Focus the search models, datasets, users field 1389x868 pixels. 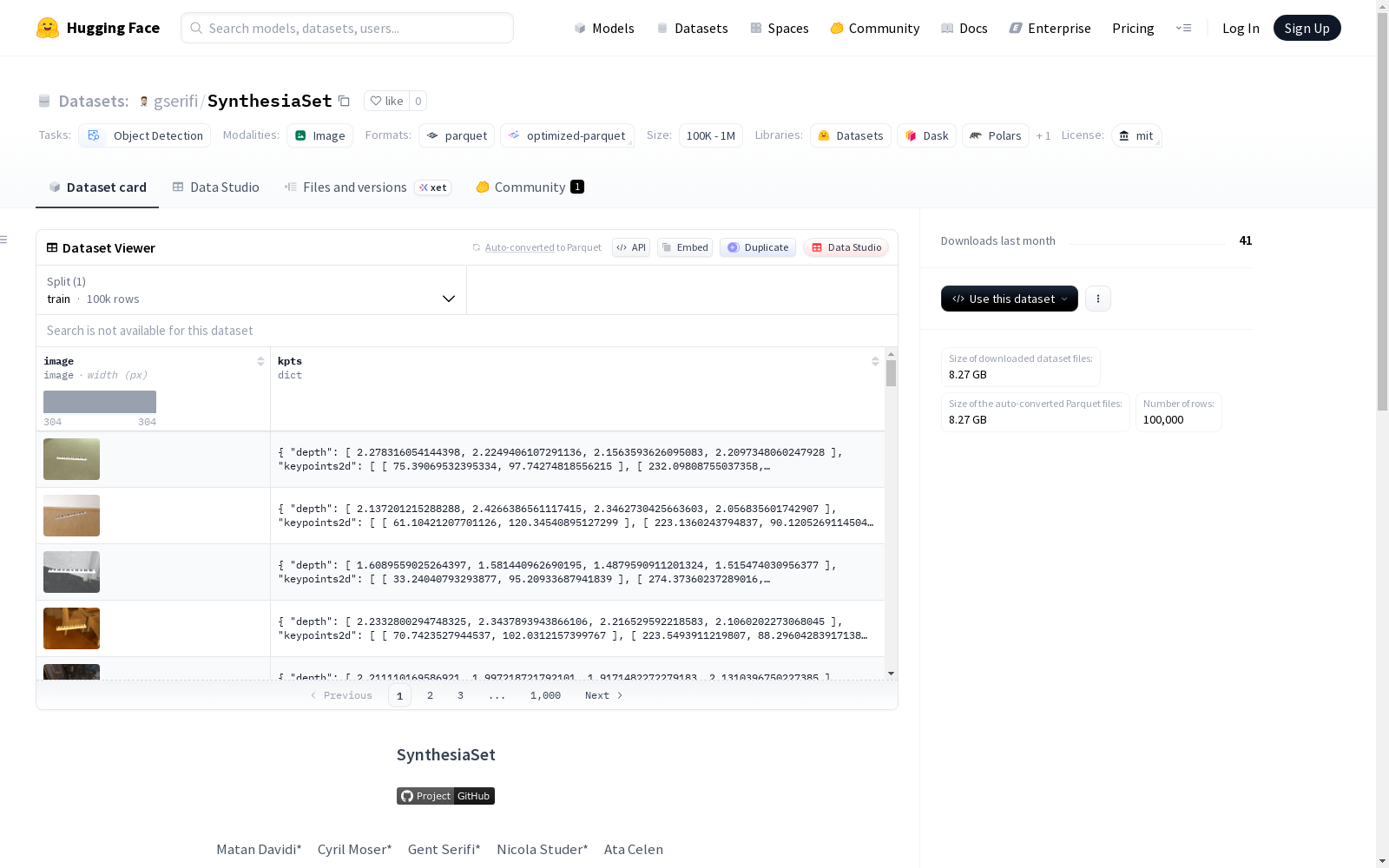coord(347,28)
